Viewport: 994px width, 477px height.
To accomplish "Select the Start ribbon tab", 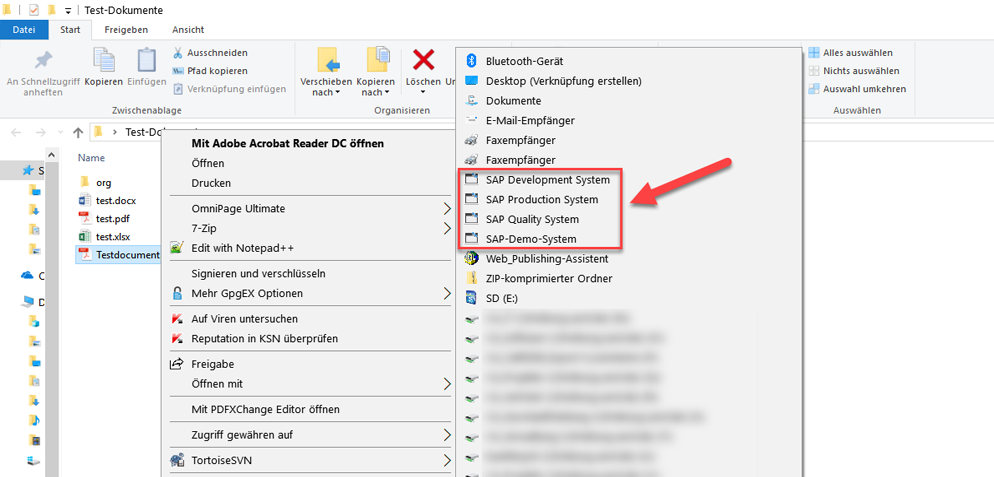I will 70,30.
